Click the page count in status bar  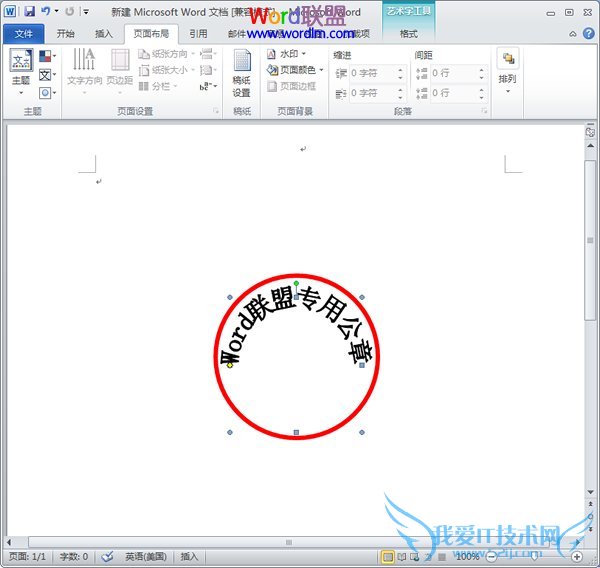pyautogui.click(x=27, y=556)
